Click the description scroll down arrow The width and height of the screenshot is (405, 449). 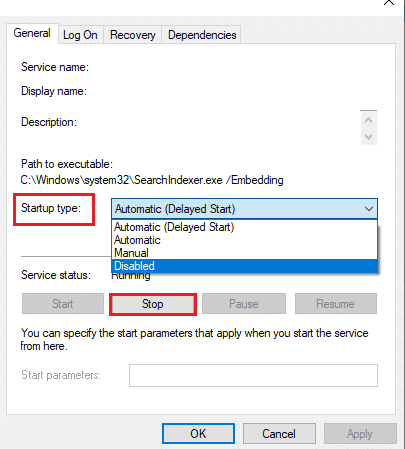click(368, 136)
